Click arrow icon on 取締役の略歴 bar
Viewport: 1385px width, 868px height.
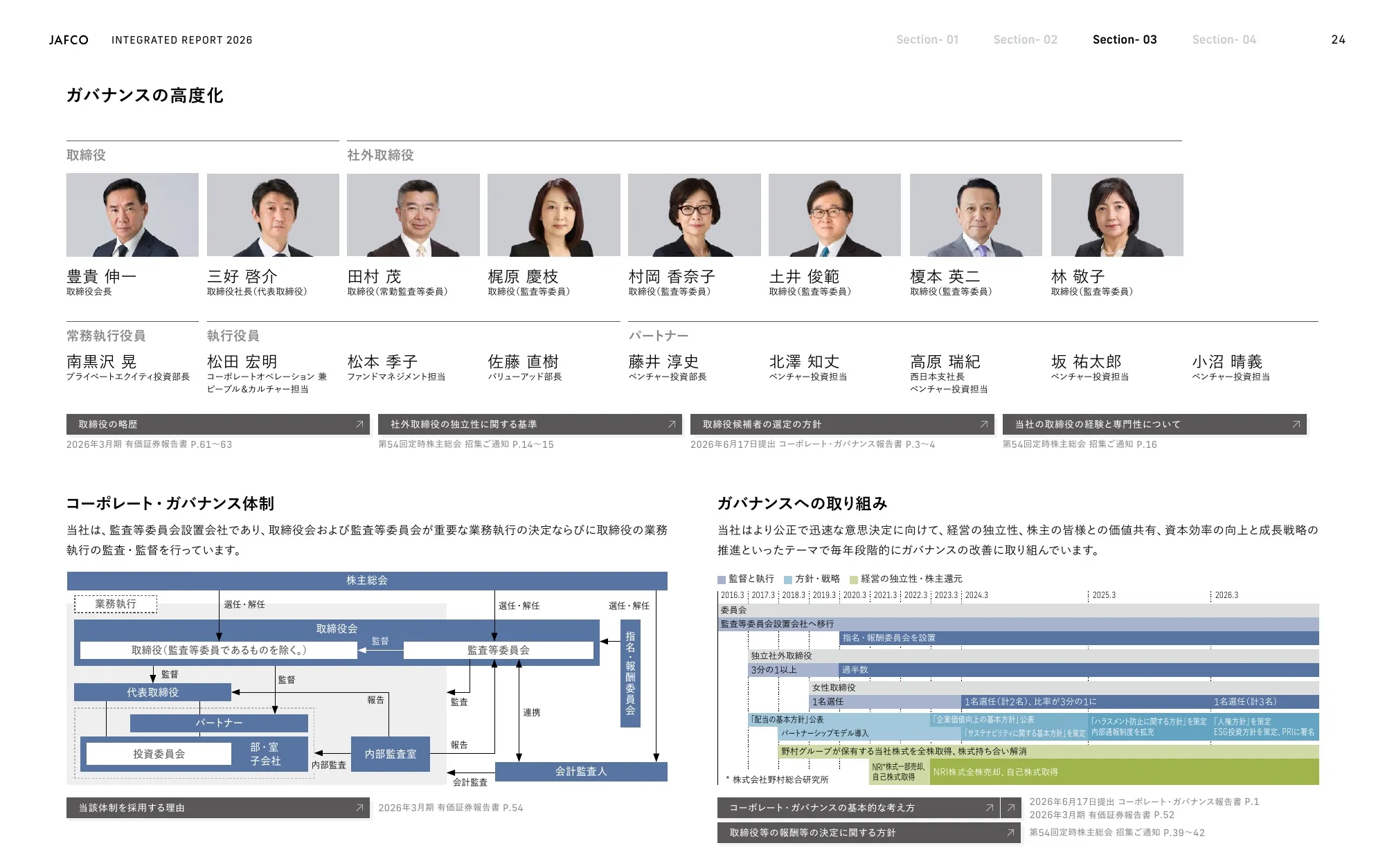(359, 424)
